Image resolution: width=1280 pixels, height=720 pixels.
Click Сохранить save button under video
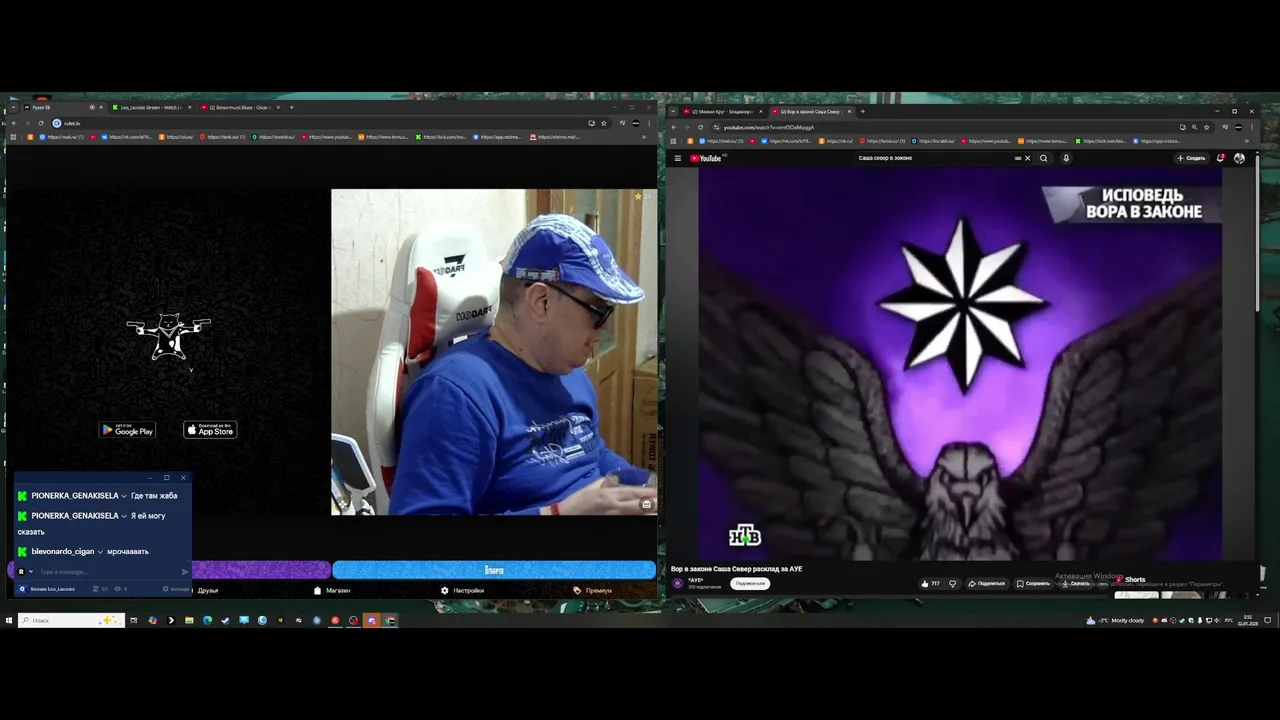[1033, 583]
